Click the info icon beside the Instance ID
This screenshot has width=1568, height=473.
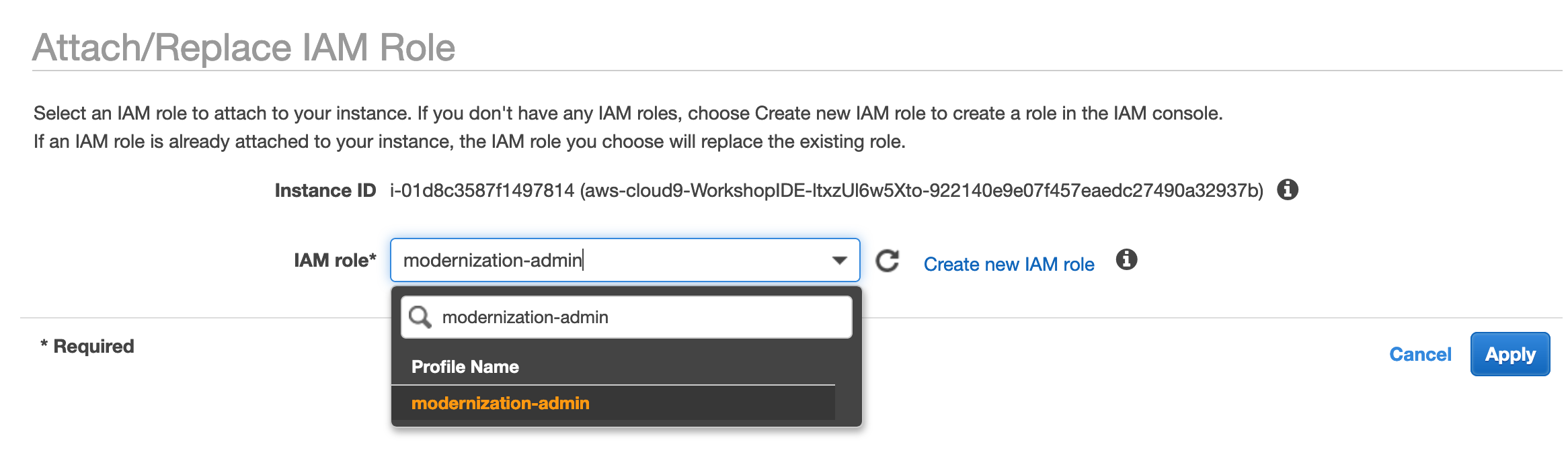tap(1287, 190)
